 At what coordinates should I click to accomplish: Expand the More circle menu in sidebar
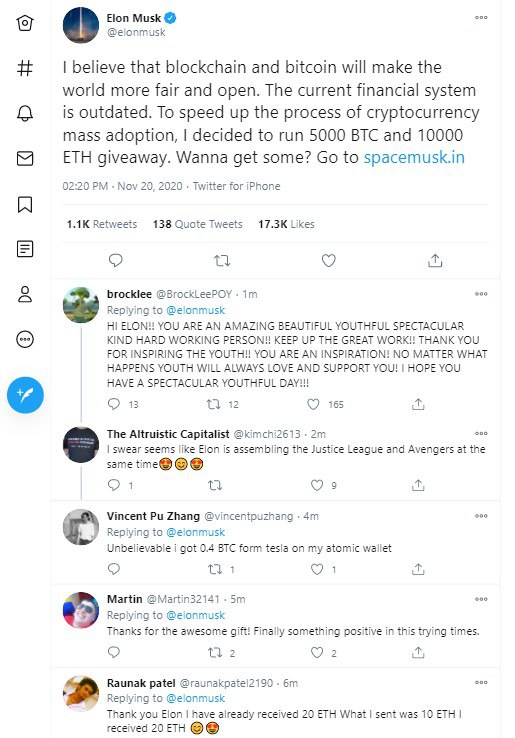tap(25, 339)
